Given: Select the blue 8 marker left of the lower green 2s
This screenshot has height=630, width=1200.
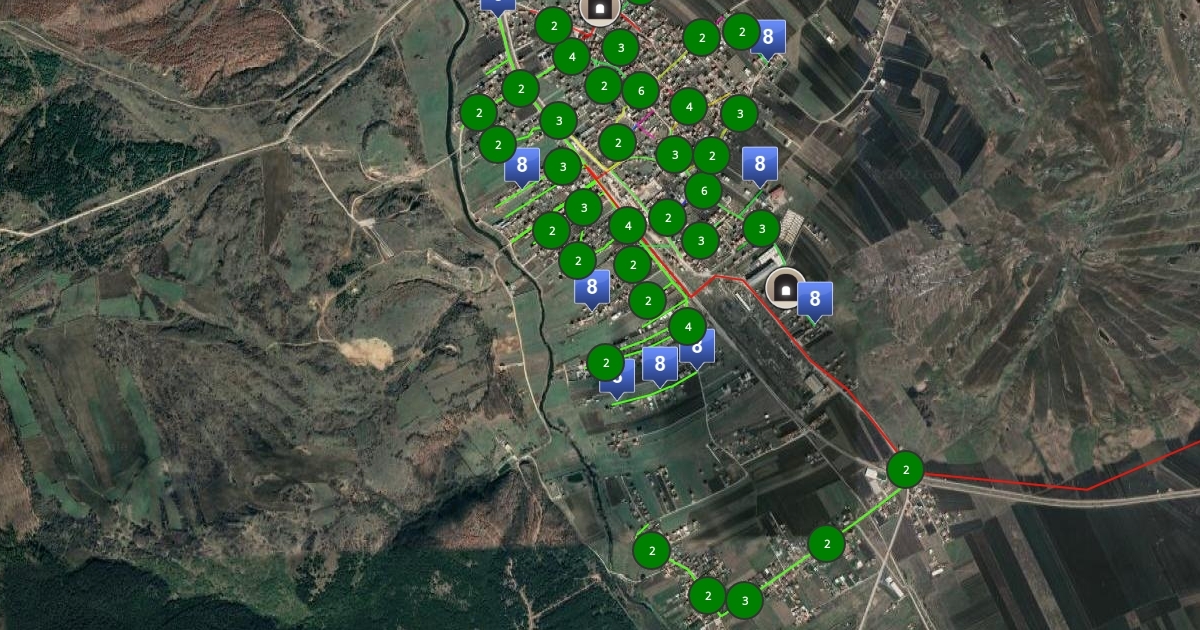Looking at the screenshot, I should pyautogui.click(x=592, y=289).
